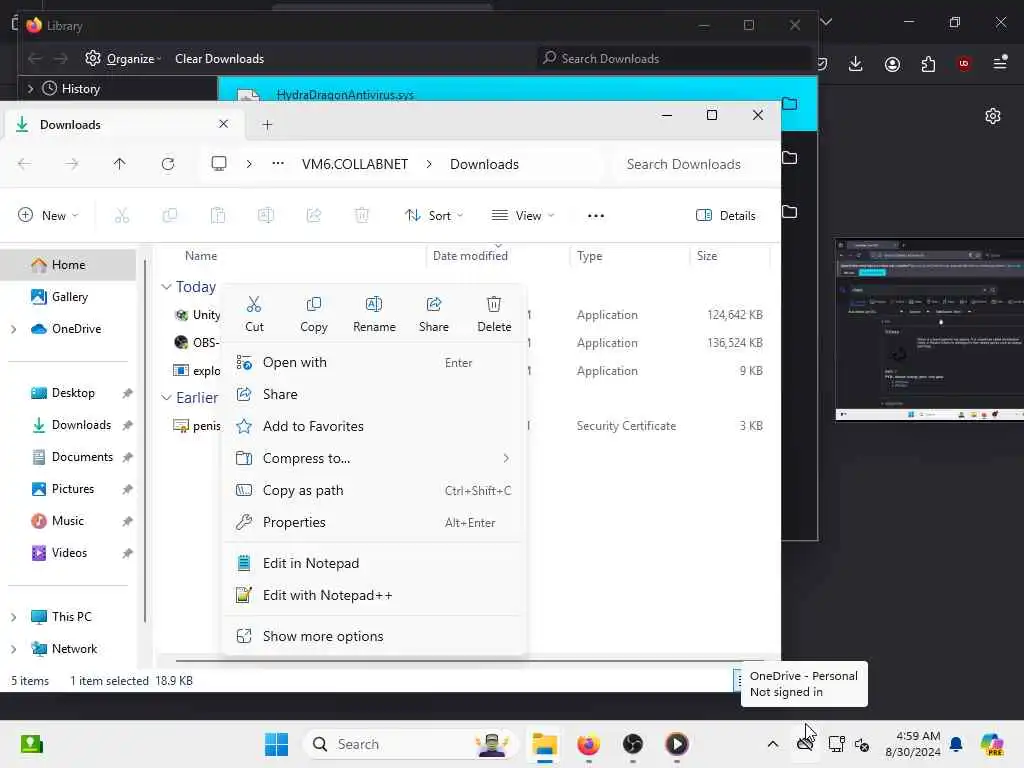Screen dimensions: 1024x768
Task: Click OBS Studio taskbar icon
Action: pyautogui.click(x=632, y=744)
